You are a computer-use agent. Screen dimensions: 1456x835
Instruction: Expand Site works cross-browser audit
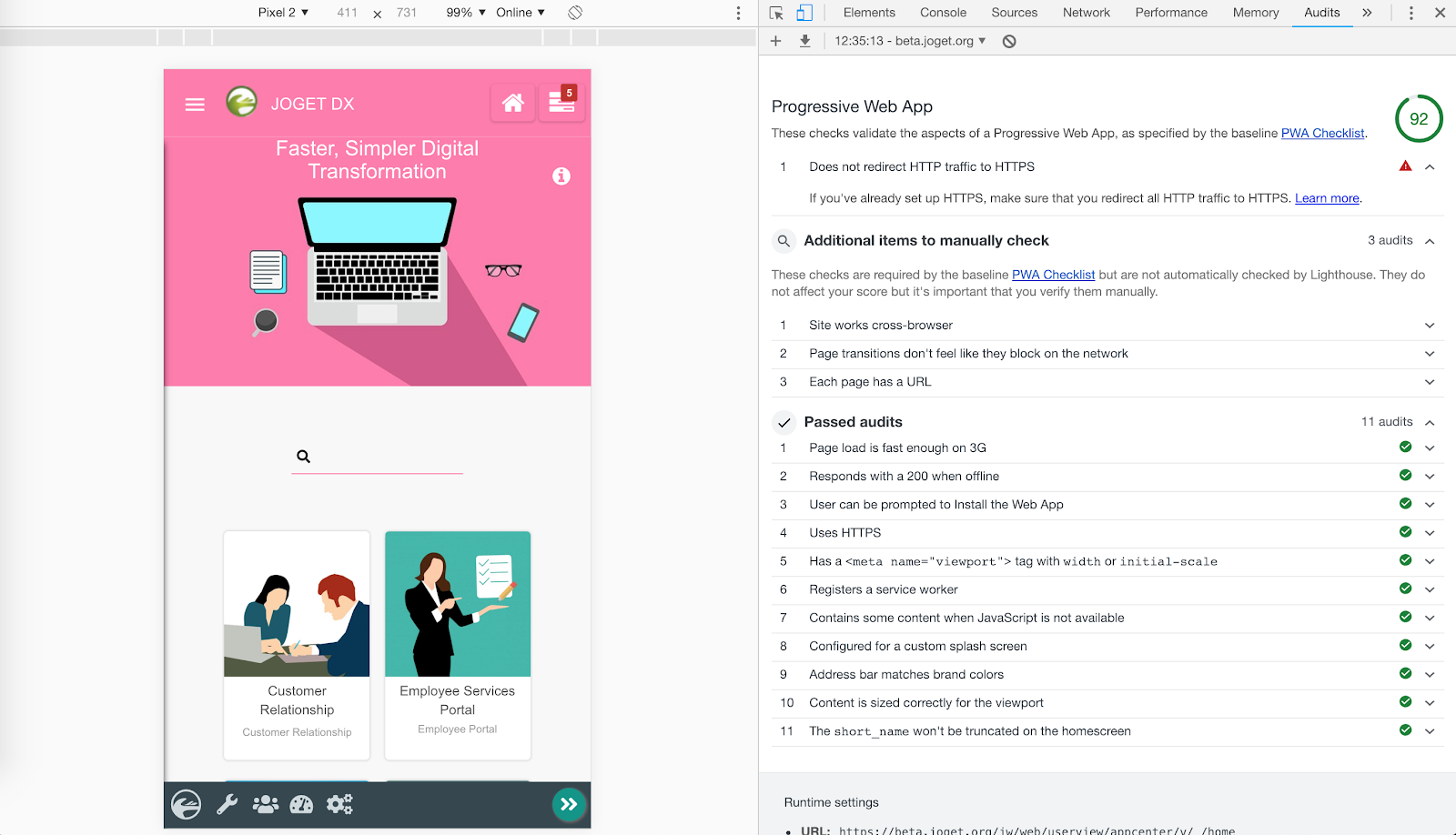click(1430, 326)
